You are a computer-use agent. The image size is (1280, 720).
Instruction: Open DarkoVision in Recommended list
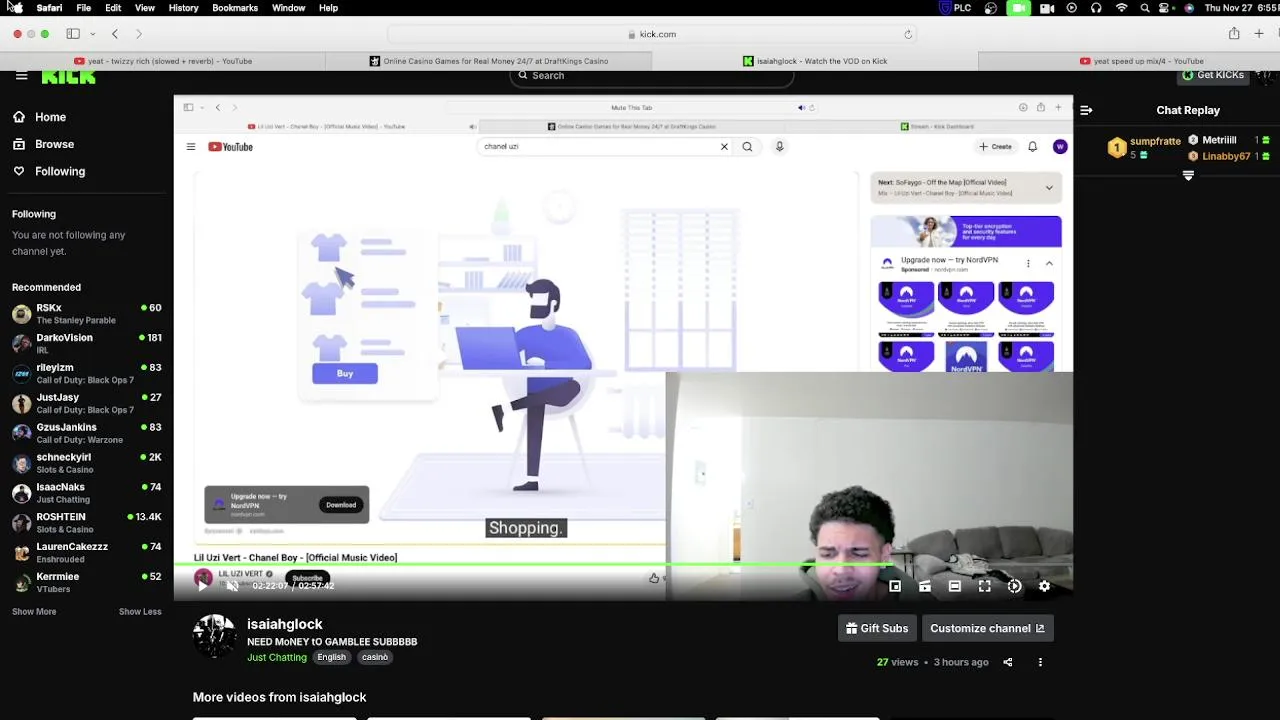87,344
